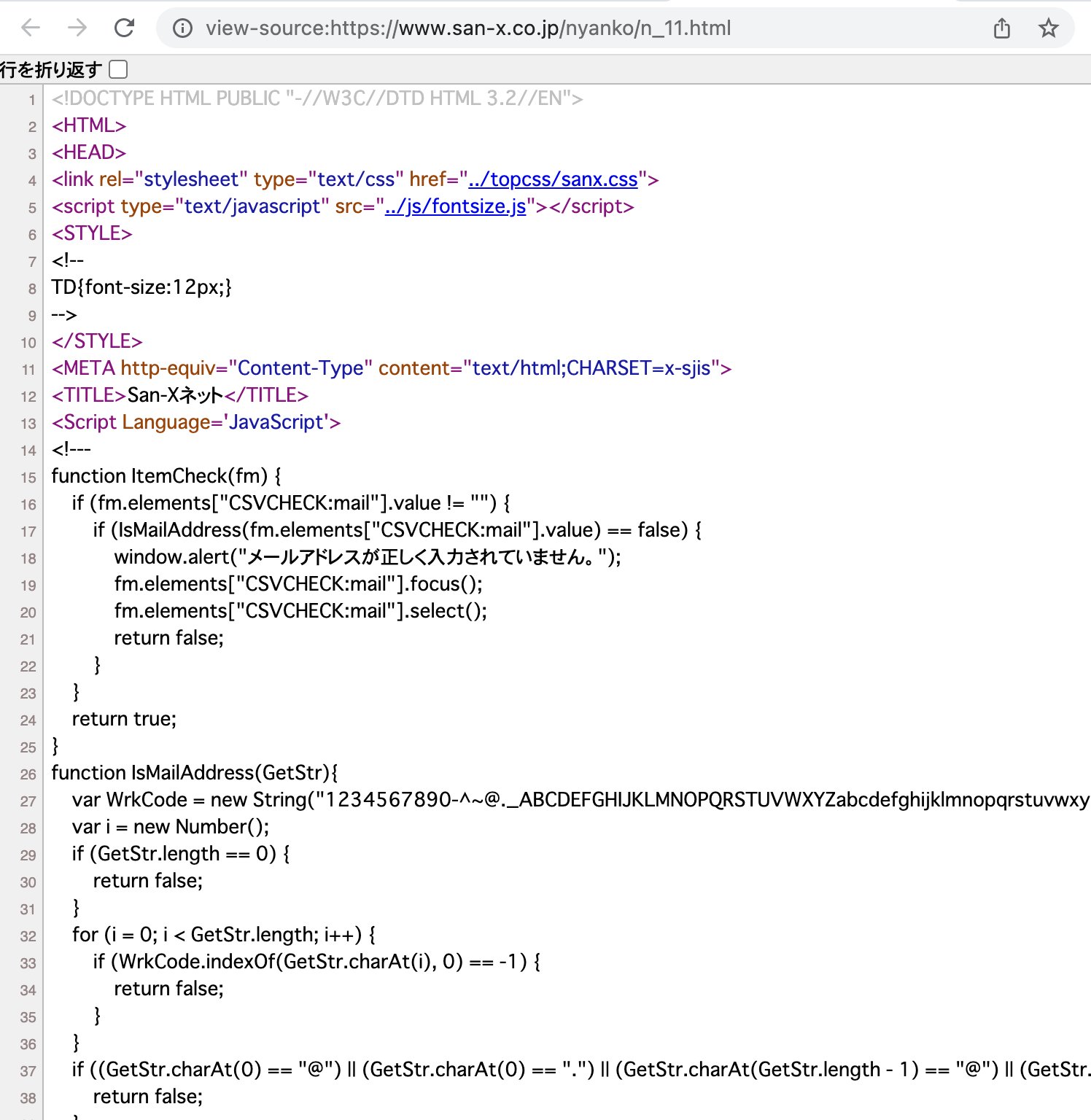Reload the view-source page

125,28
